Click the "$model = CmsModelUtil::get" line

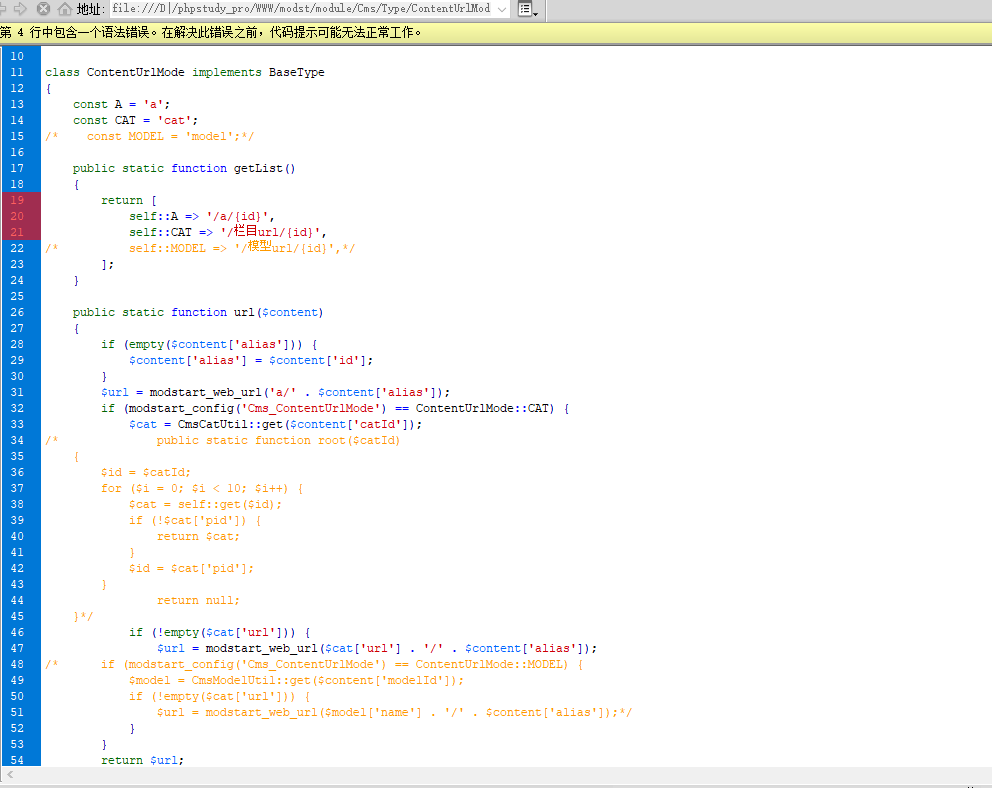click(x=296, y=680)
